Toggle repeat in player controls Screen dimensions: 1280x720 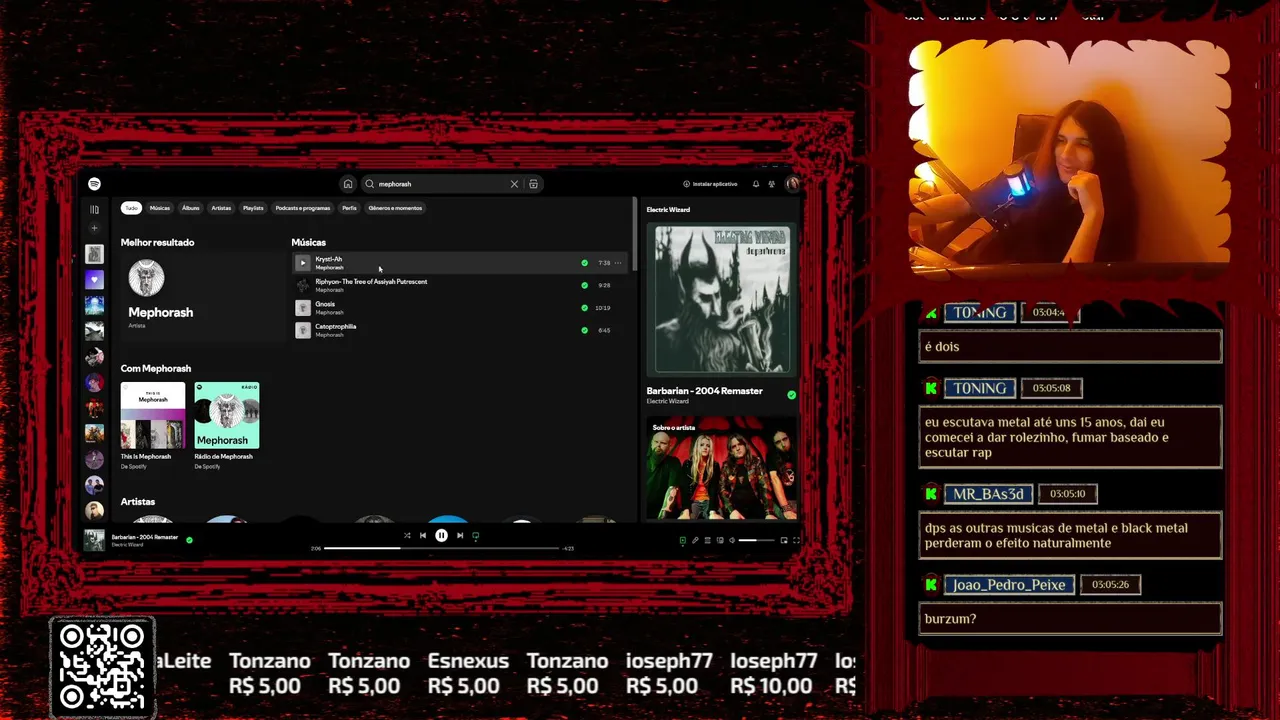pyautogui.click(x=476, y=536)
